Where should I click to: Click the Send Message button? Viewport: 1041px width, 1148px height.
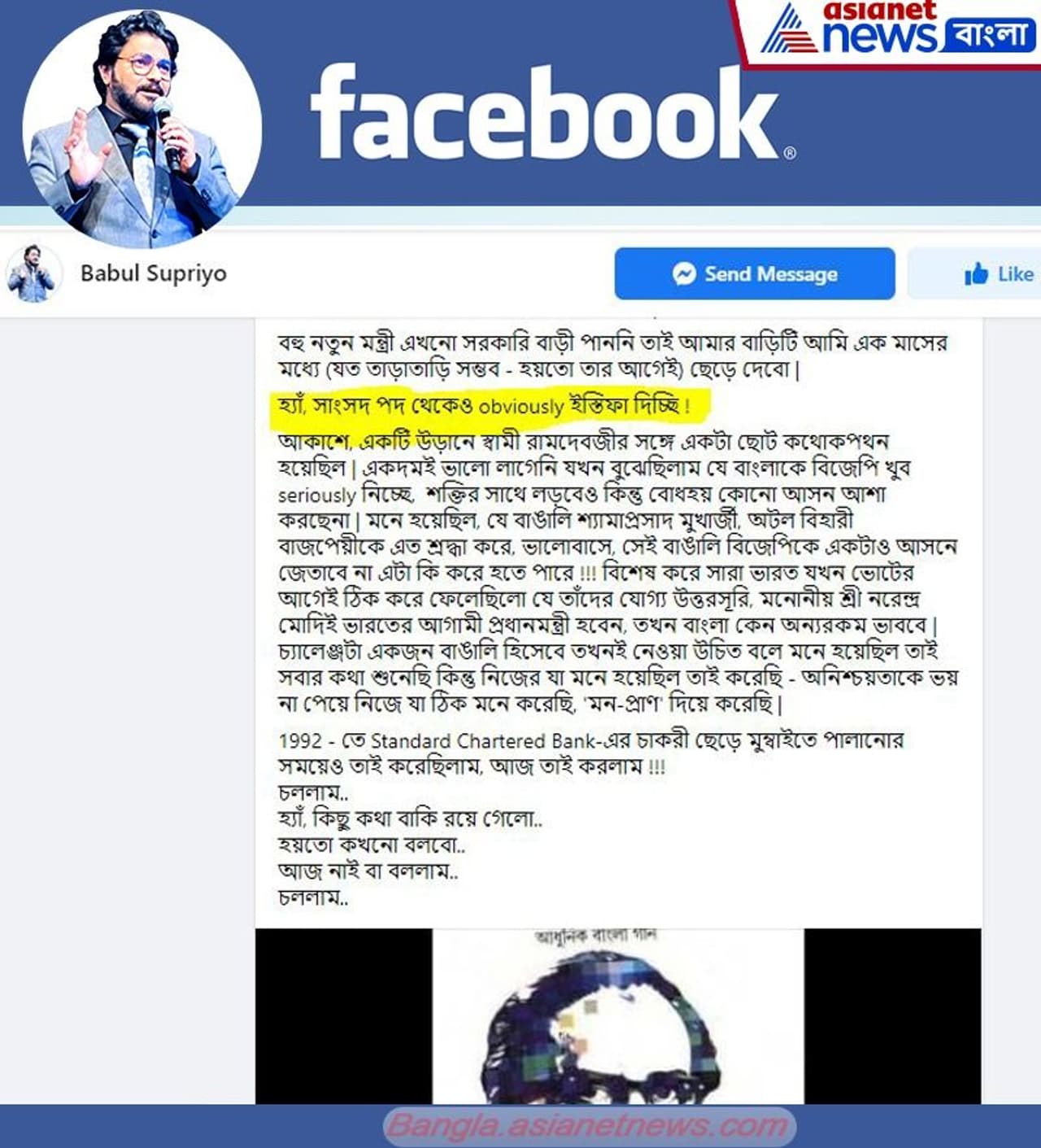(755, 274)
